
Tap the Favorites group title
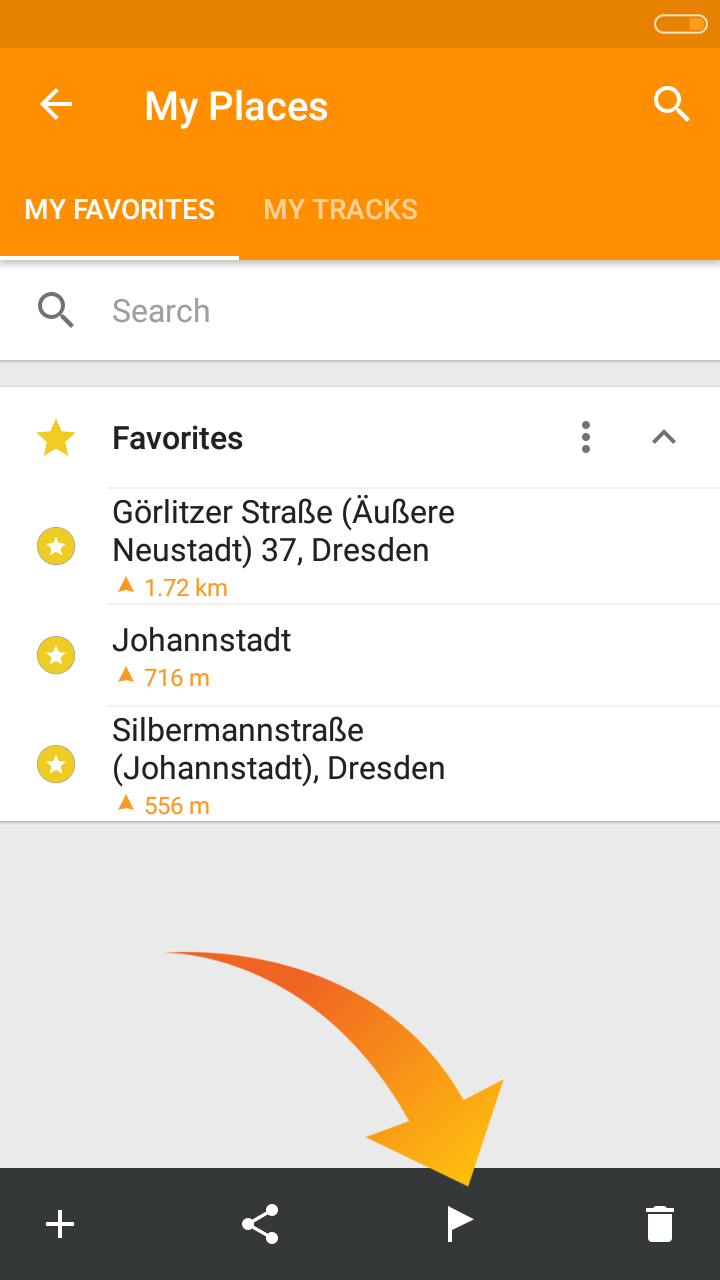point(178,438)
